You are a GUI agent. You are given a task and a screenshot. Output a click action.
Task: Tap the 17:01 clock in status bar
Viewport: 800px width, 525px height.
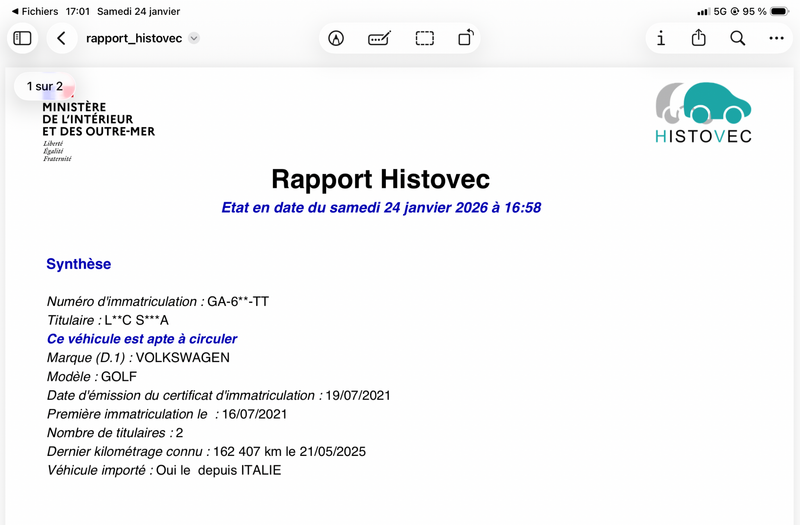77,11
